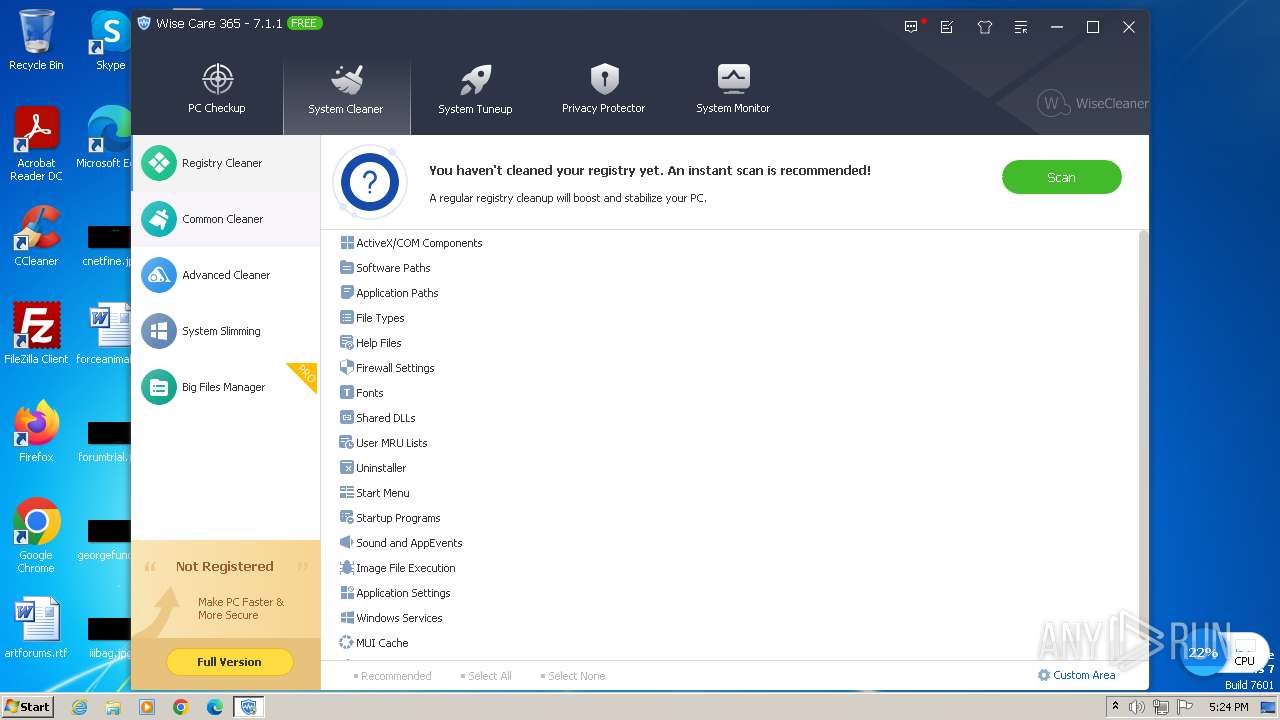The image size is (1280, 720).
Task: Select the 'Shared DLLs' text row
Action: (386, 418)
